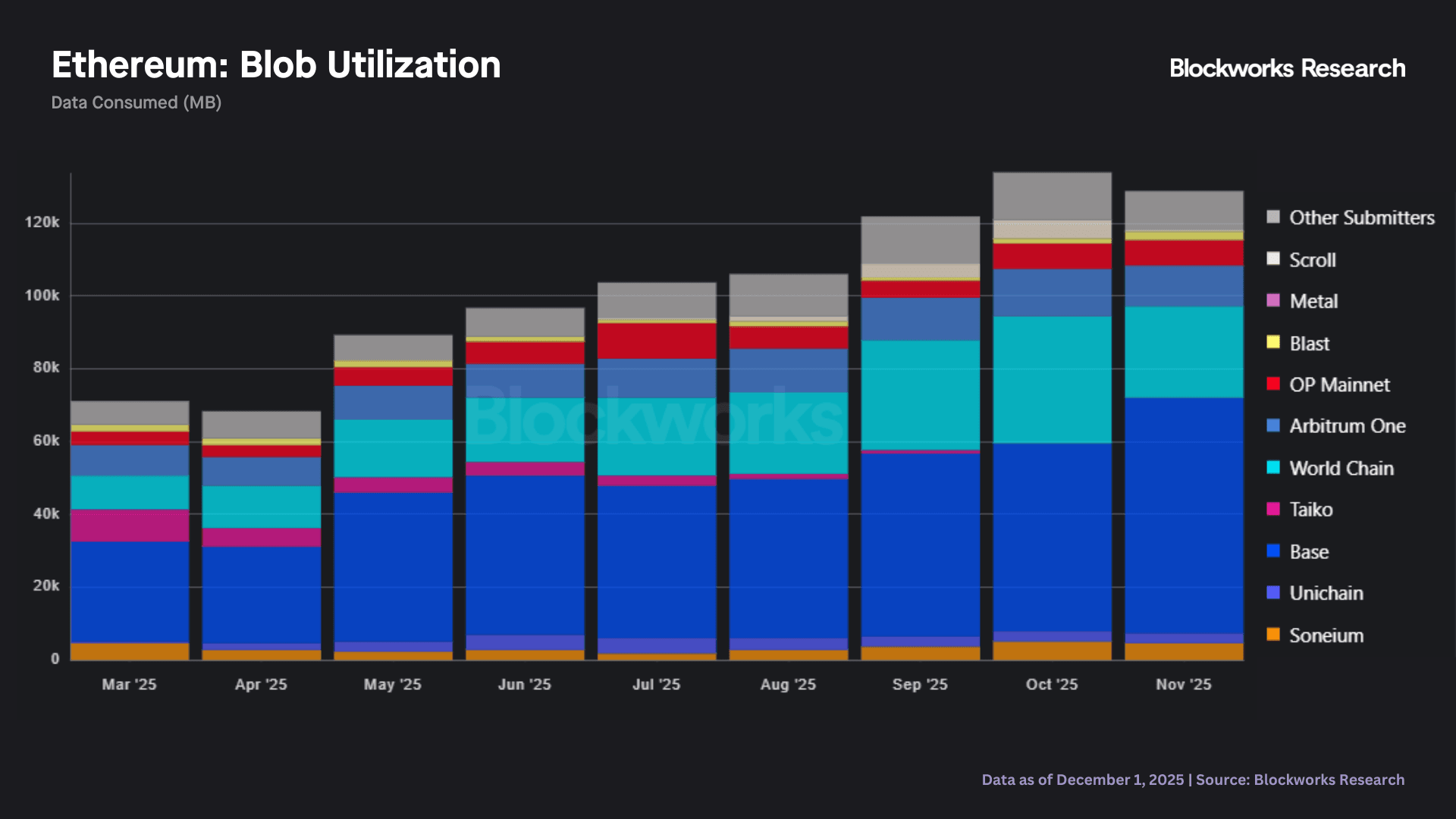
Task: Click the "Data Consumed (MB)" subtitle
Action: coord(136,102)
